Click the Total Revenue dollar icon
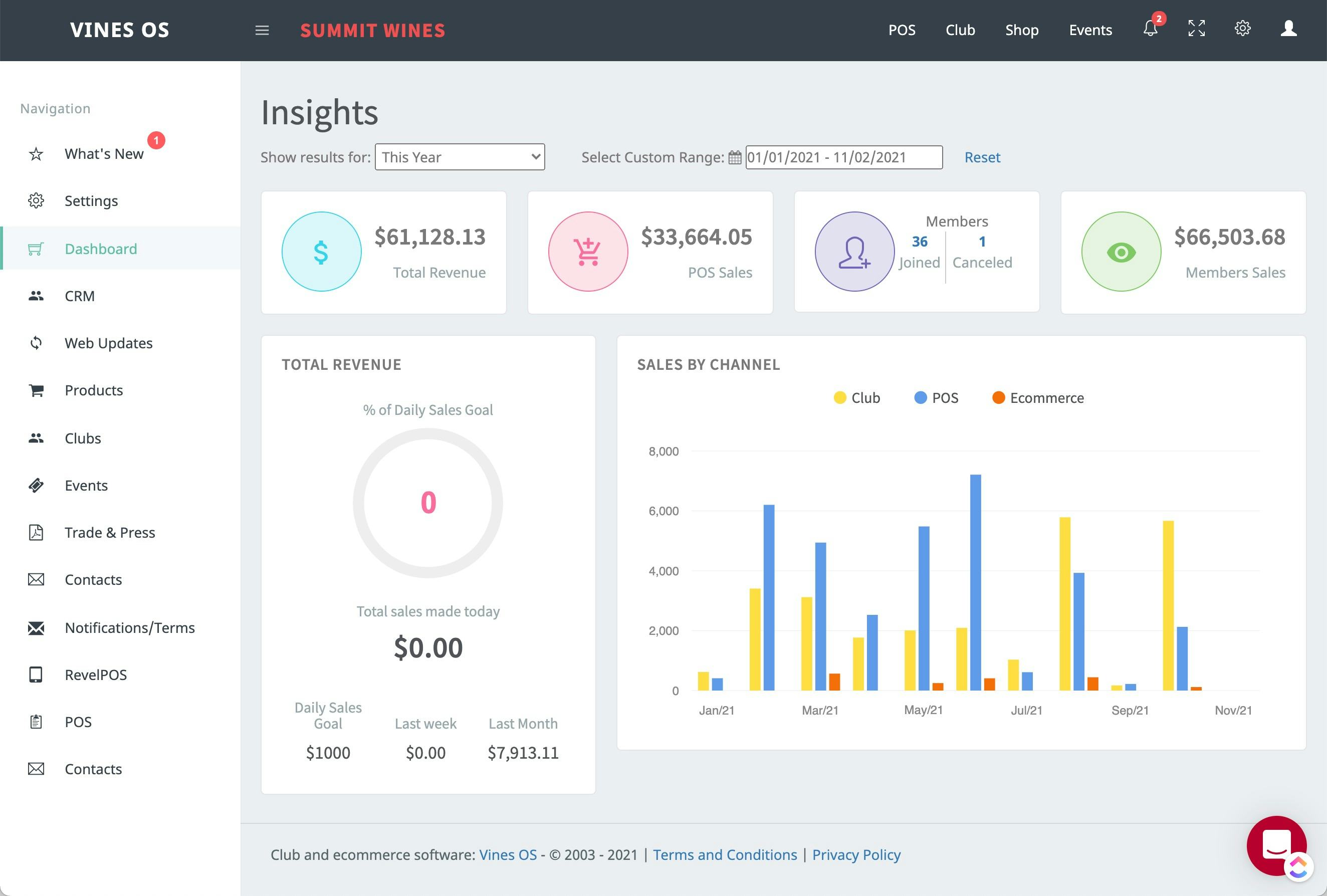 click(x=321, y=252)
